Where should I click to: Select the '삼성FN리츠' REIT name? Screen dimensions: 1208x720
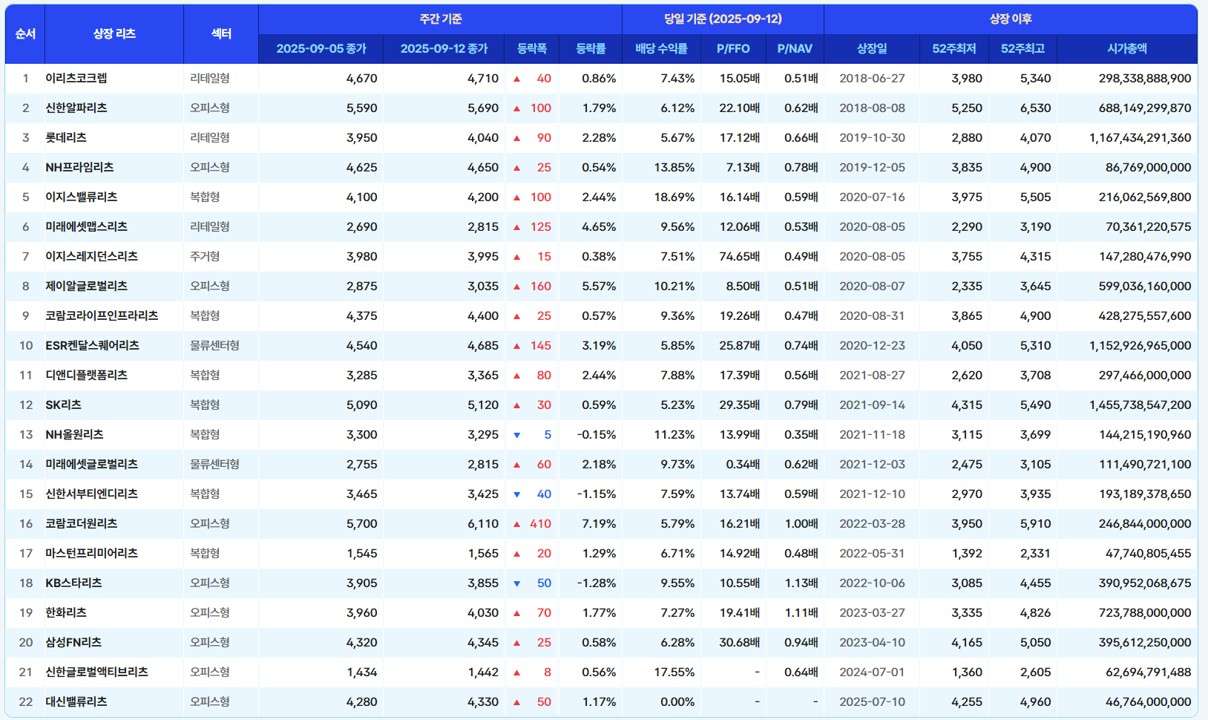point(74,643)
